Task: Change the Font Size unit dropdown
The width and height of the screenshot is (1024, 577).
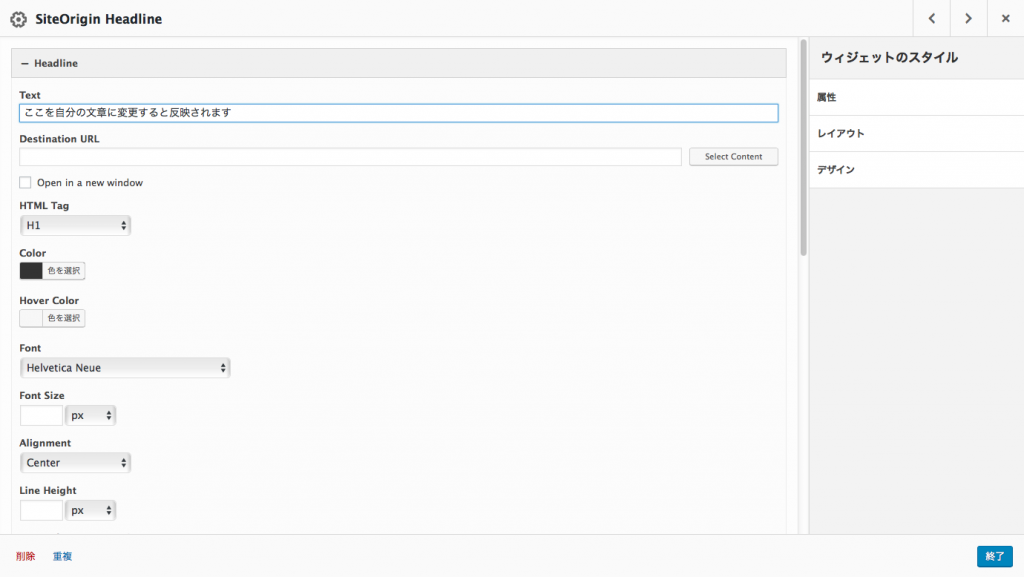Action: 91,415
